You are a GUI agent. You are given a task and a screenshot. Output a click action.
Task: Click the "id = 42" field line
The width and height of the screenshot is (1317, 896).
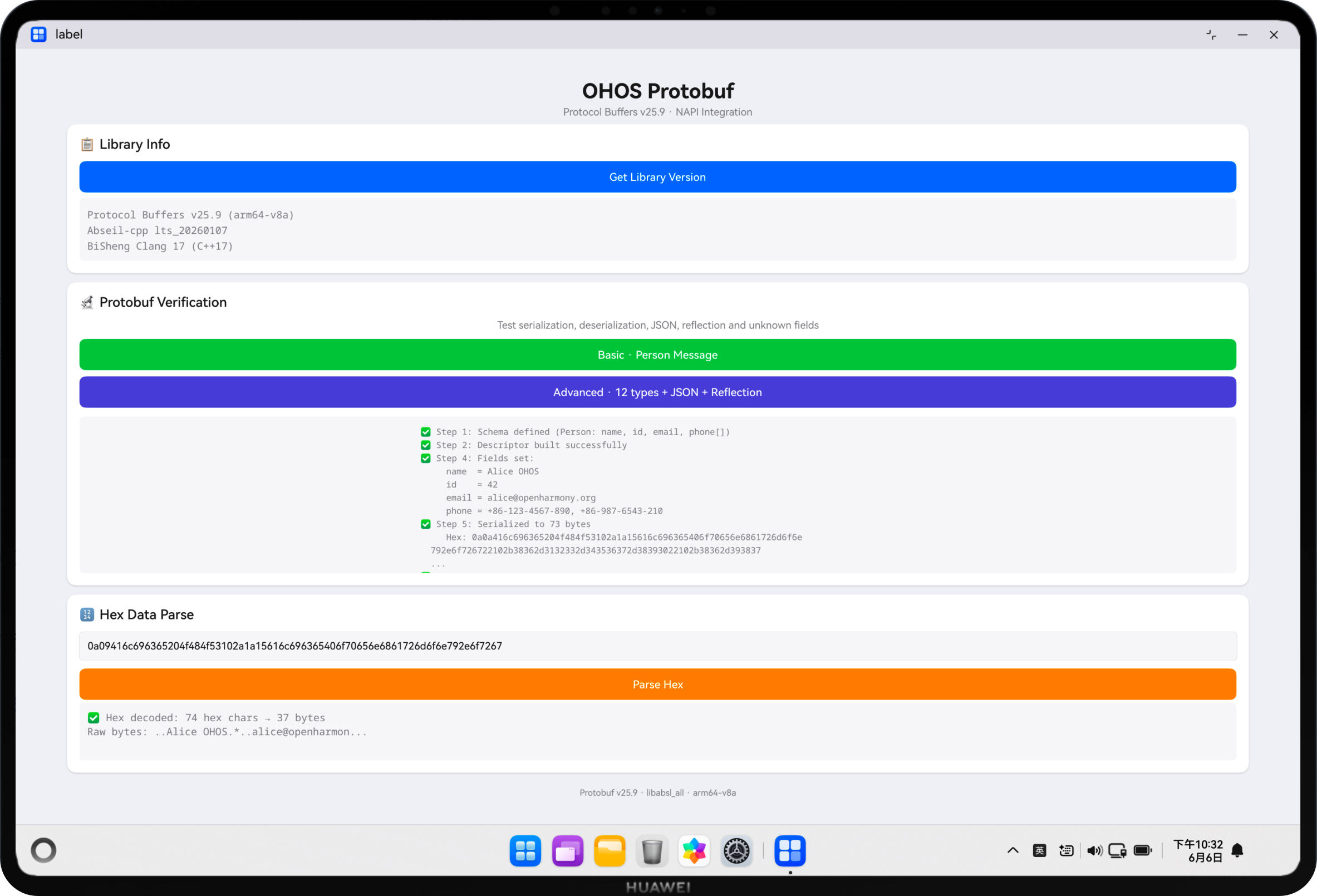(471, 485)
